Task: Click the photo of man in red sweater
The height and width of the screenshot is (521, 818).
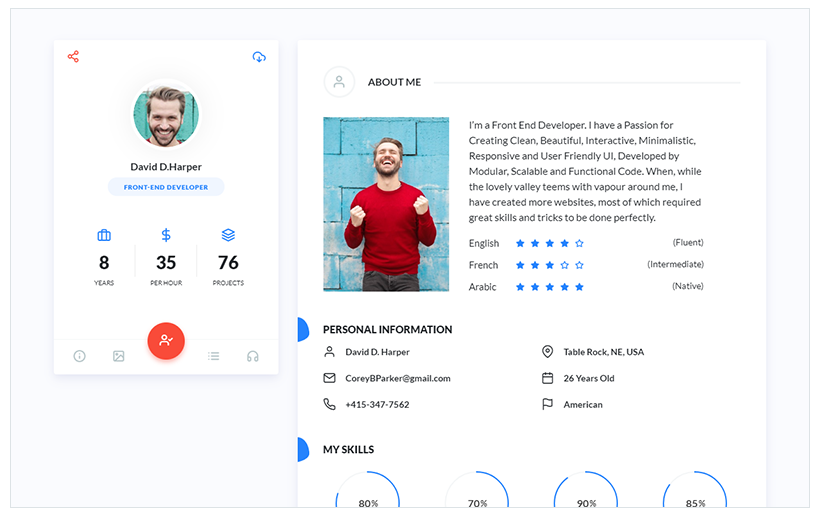Action: click(386, 204)
